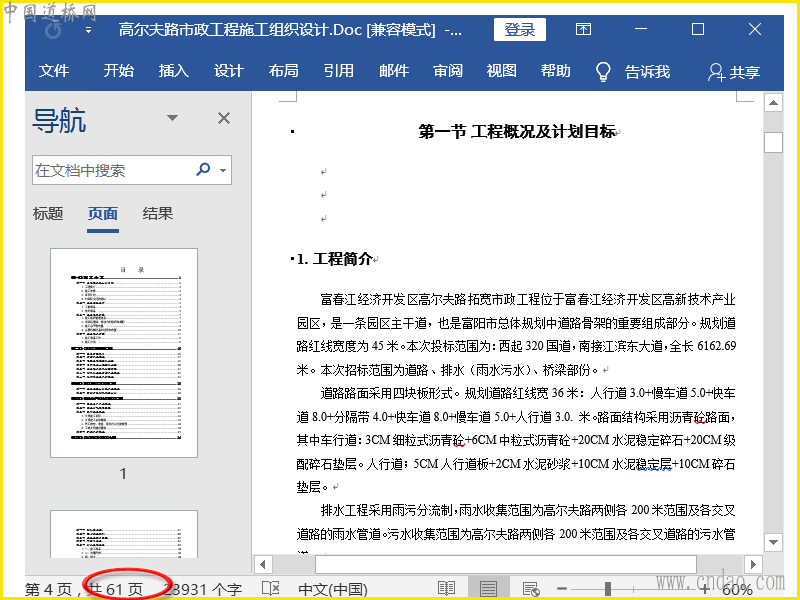
Task: Click the 告诉我 search box label
Action: tap(647, 72)
